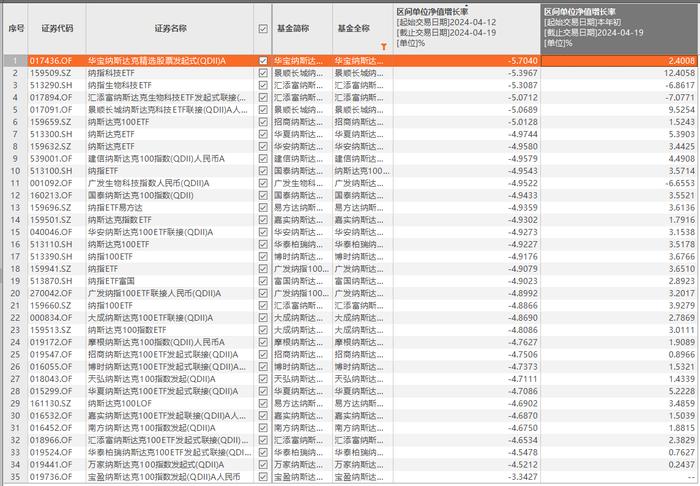Click the filter funnel icon in 基金全称 header
Image resolution: width=700 pixels, height=486 pixels.
point(383,46)
